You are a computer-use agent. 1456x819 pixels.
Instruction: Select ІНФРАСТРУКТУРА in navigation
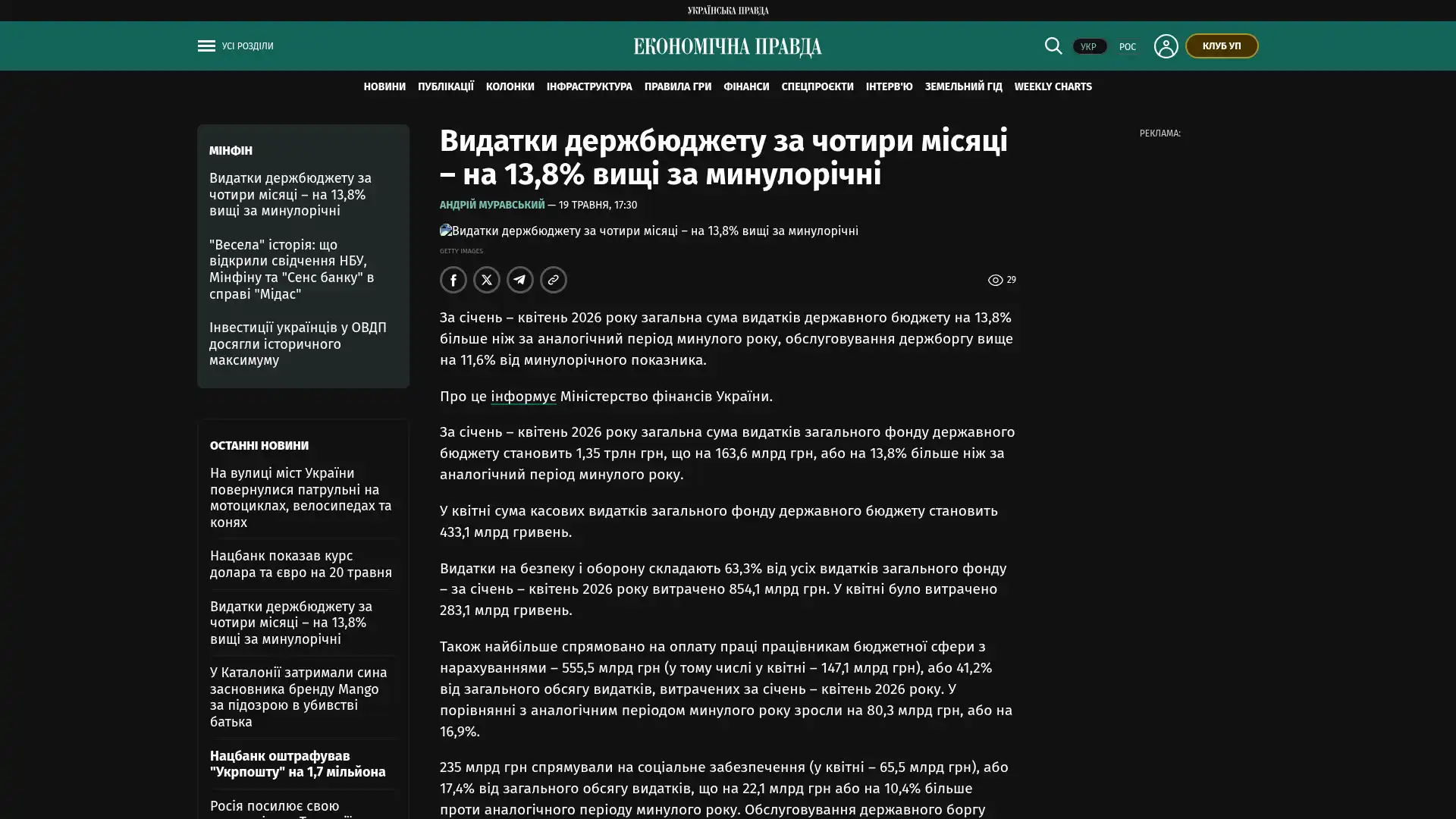tap(589, 86)
